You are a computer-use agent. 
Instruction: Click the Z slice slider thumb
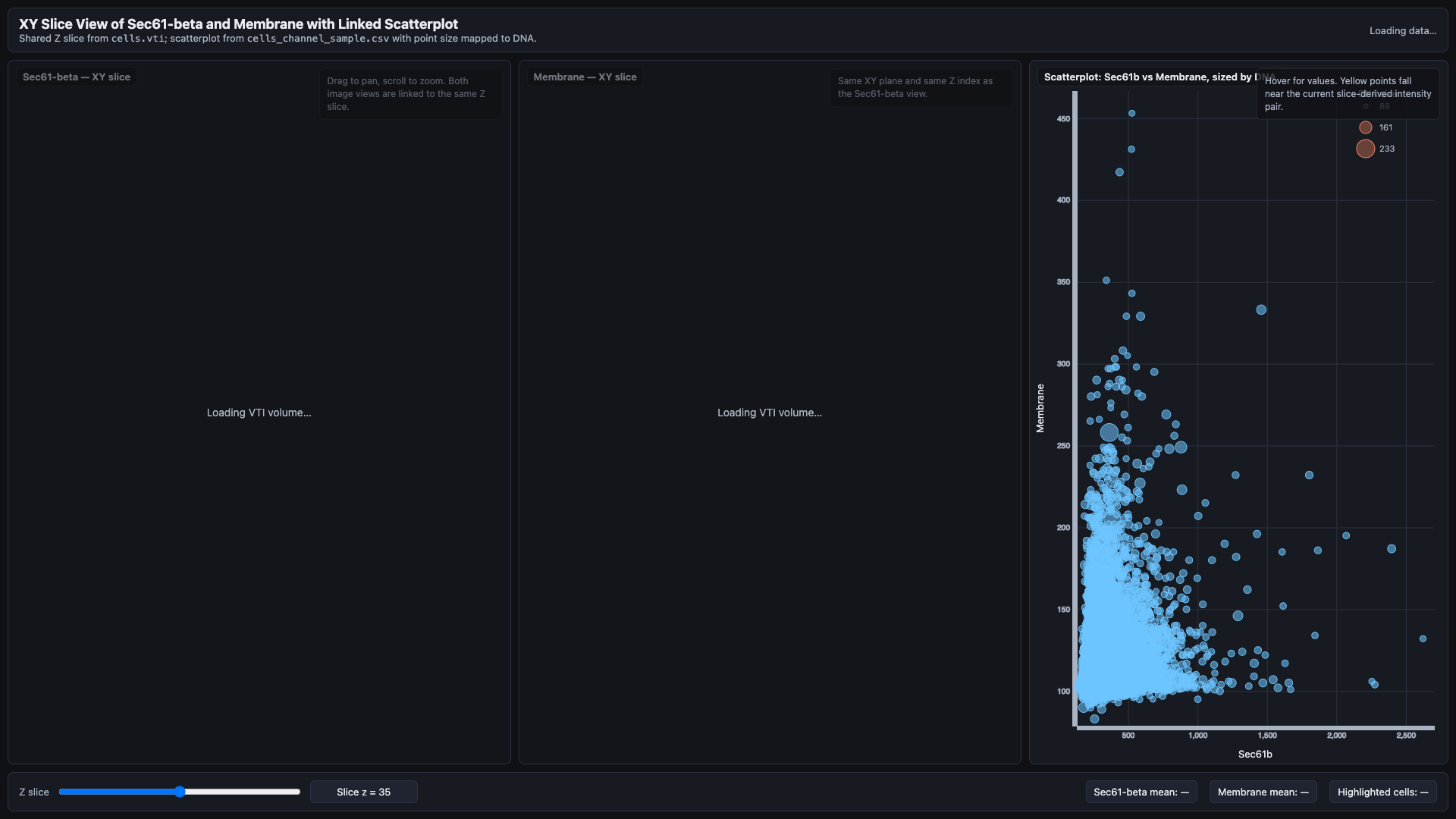pyautogui.click(x=180, y=792)
